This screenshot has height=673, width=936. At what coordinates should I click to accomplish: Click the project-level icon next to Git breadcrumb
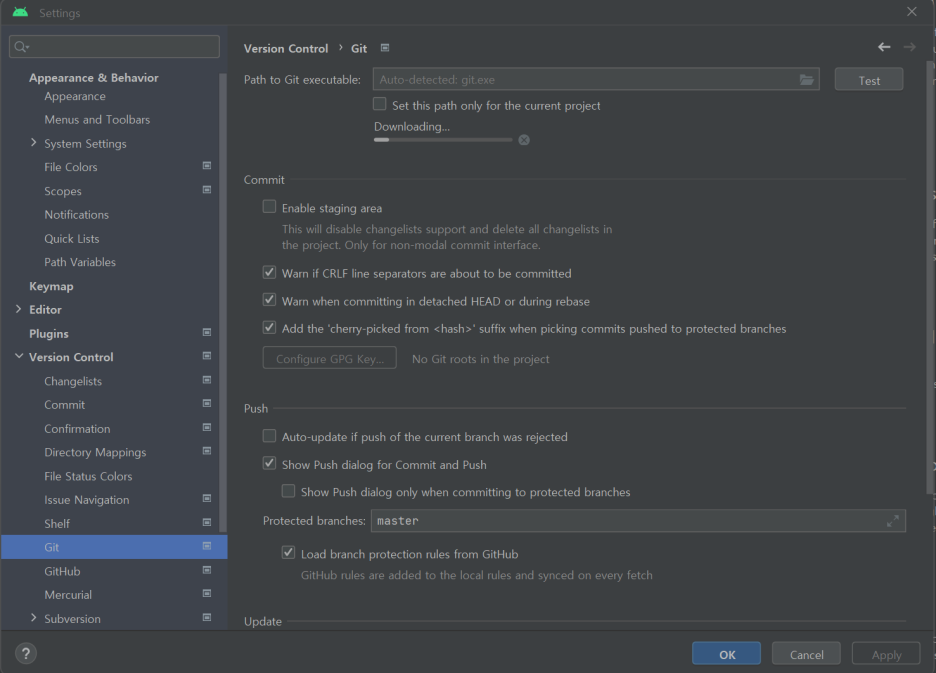(385, 48)
